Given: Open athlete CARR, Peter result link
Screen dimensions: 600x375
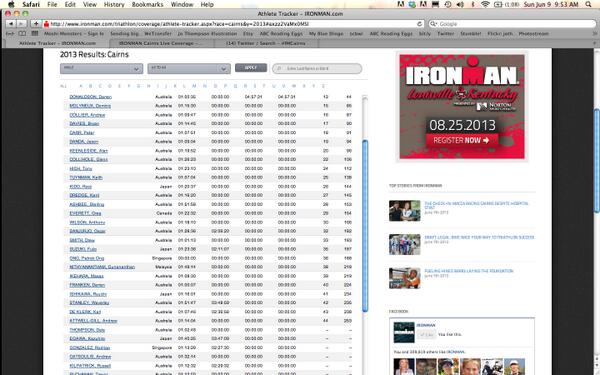Looking at the screenshot, I should [82, 133].
